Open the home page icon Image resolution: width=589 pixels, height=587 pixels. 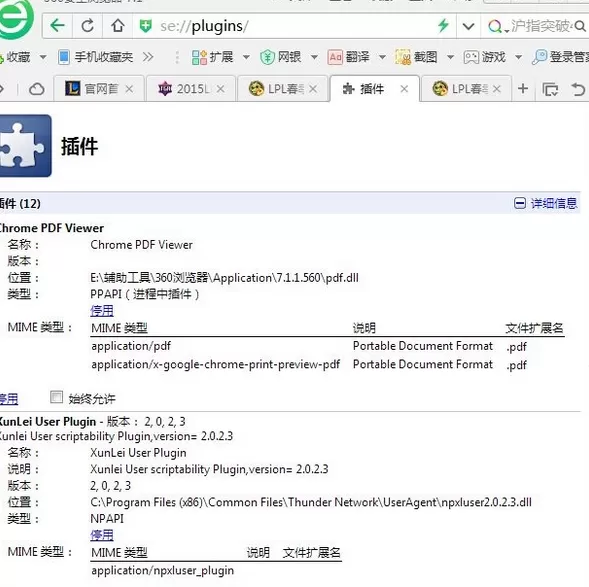[x=118, y=26]
